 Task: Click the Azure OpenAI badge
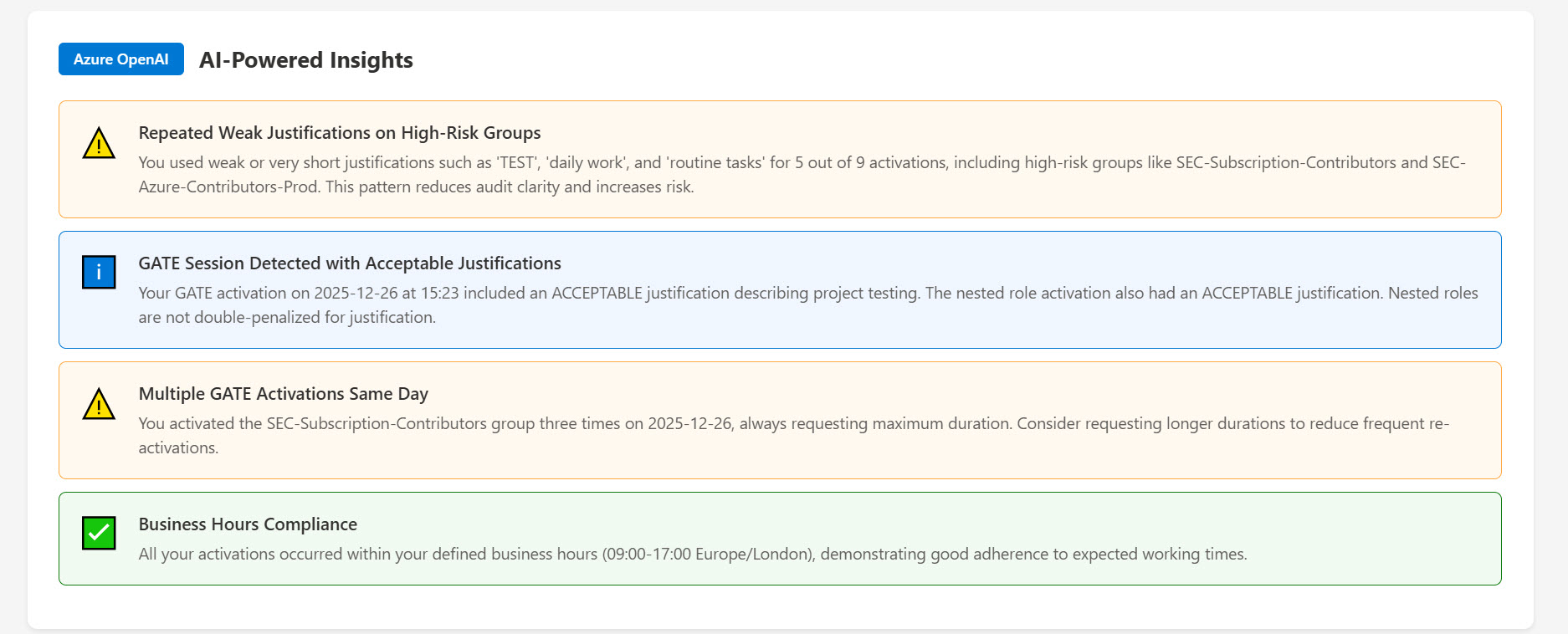(x=120, y=59)
